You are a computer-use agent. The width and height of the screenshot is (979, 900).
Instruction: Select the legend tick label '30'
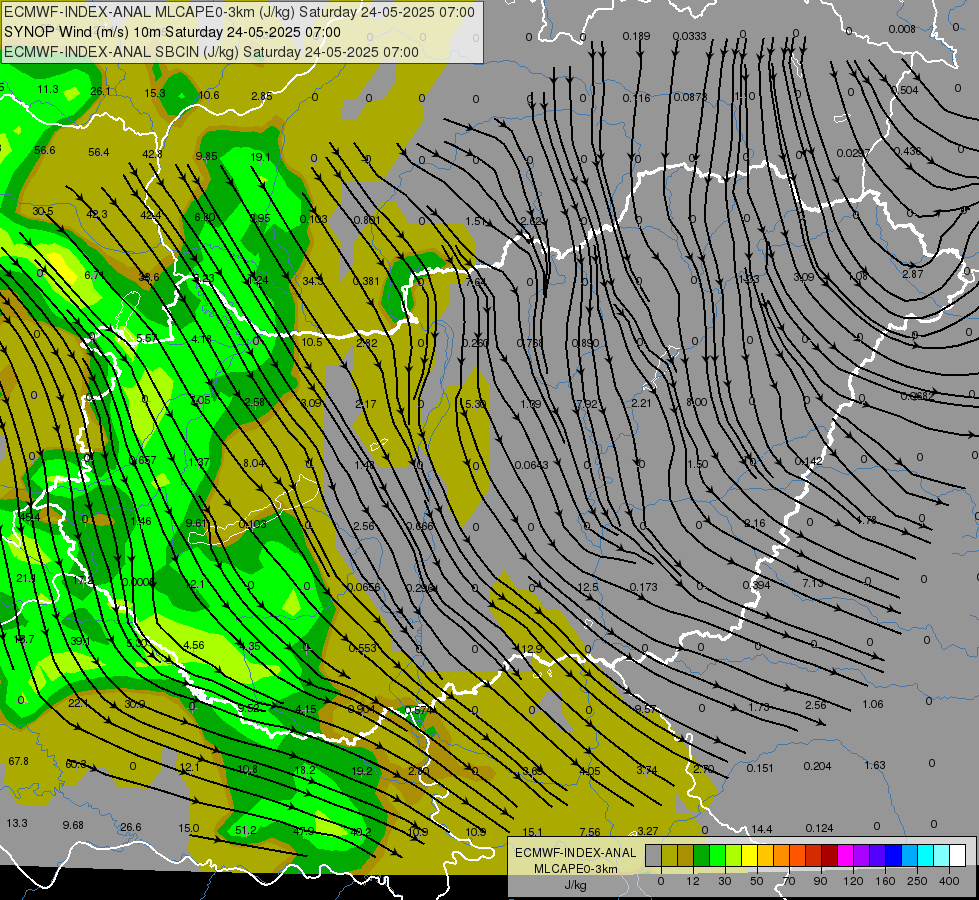[724, 881]
